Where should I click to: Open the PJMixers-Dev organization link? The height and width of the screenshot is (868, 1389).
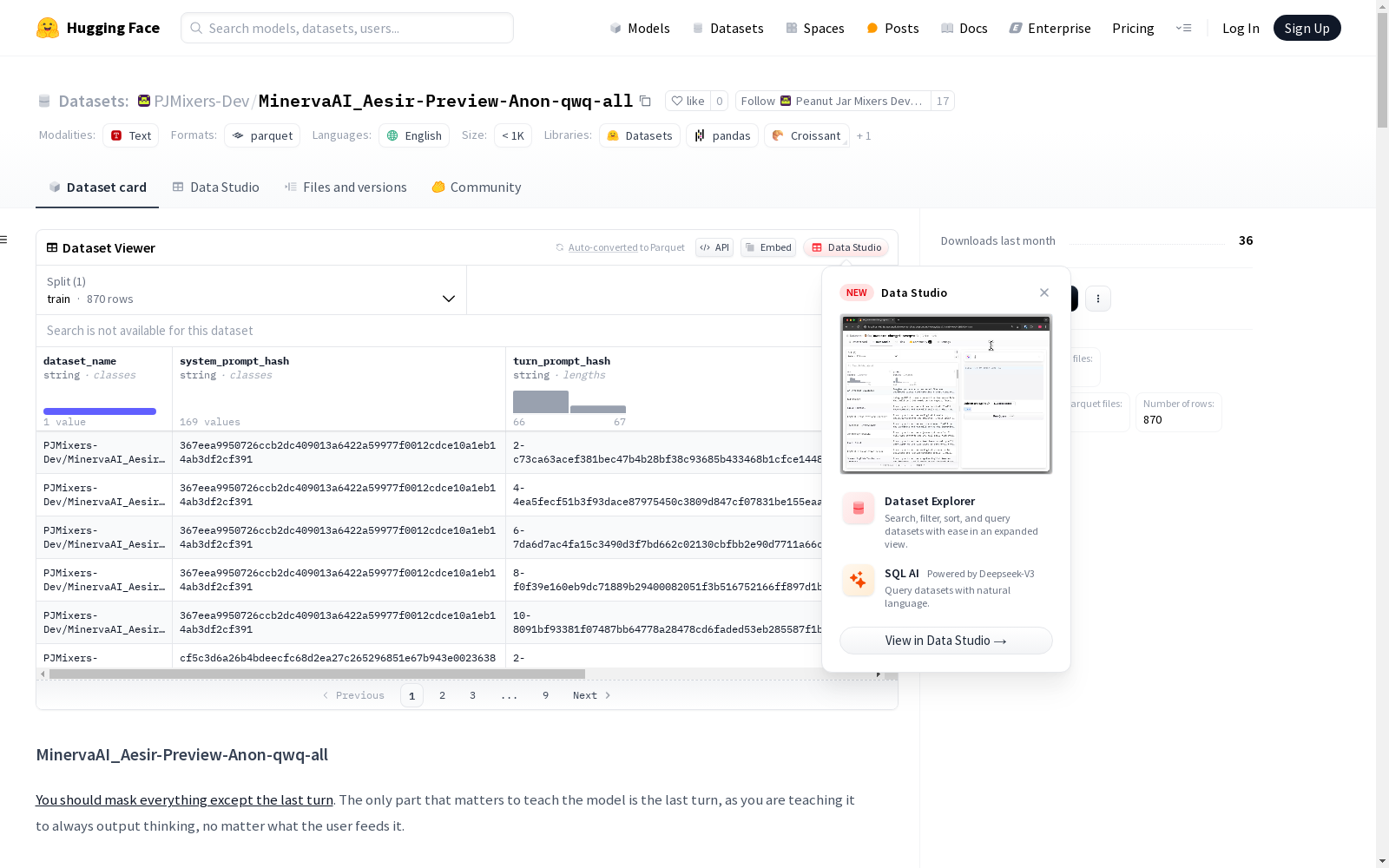(x=201, y=101)
